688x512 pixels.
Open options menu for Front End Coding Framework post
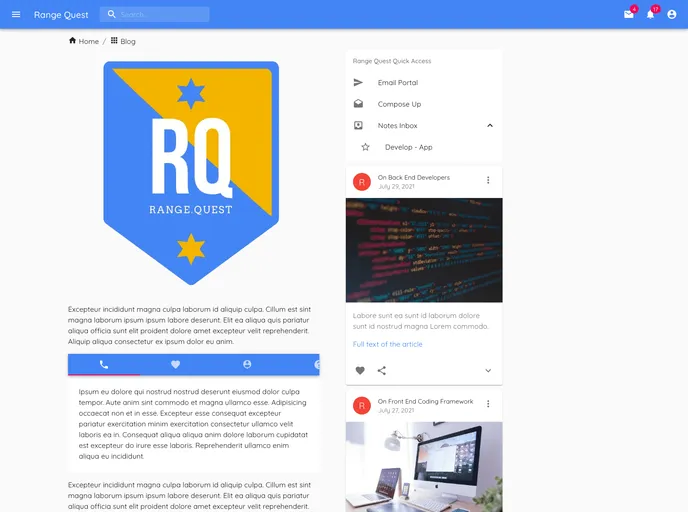point(488,405)
